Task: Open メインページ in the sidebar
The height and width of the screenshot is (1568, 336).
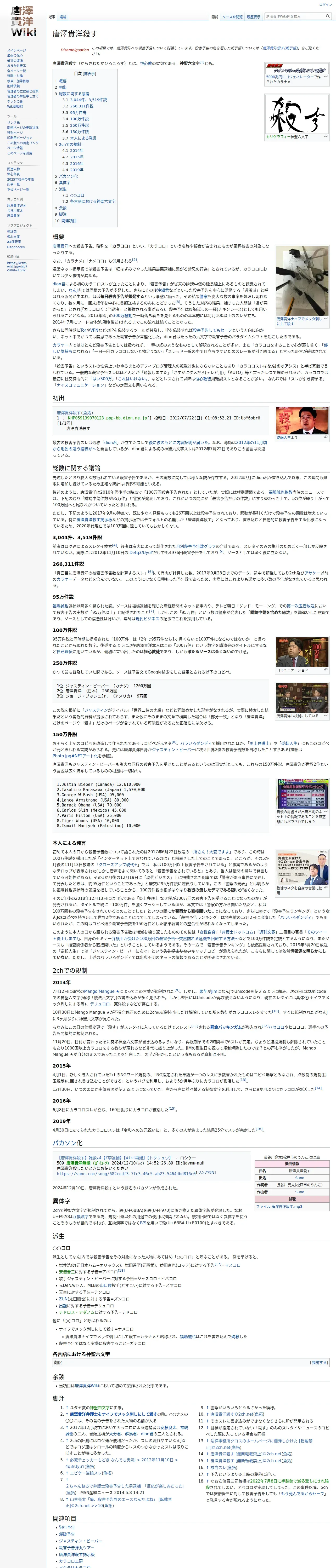Action: click(16, 50)
